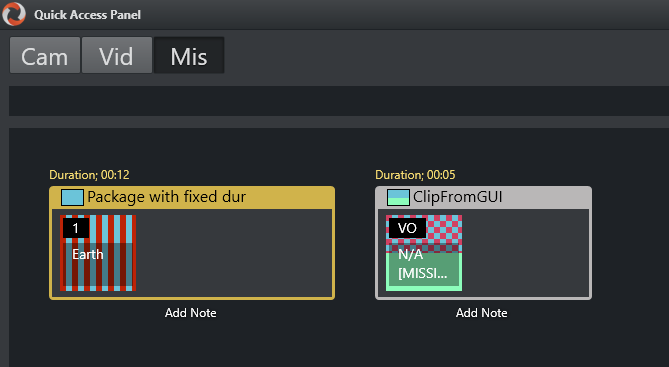Open the Earth striped thumbnail
Image resolution: width=669 pixels, height=367 pixels.
(x=98, y=253)
